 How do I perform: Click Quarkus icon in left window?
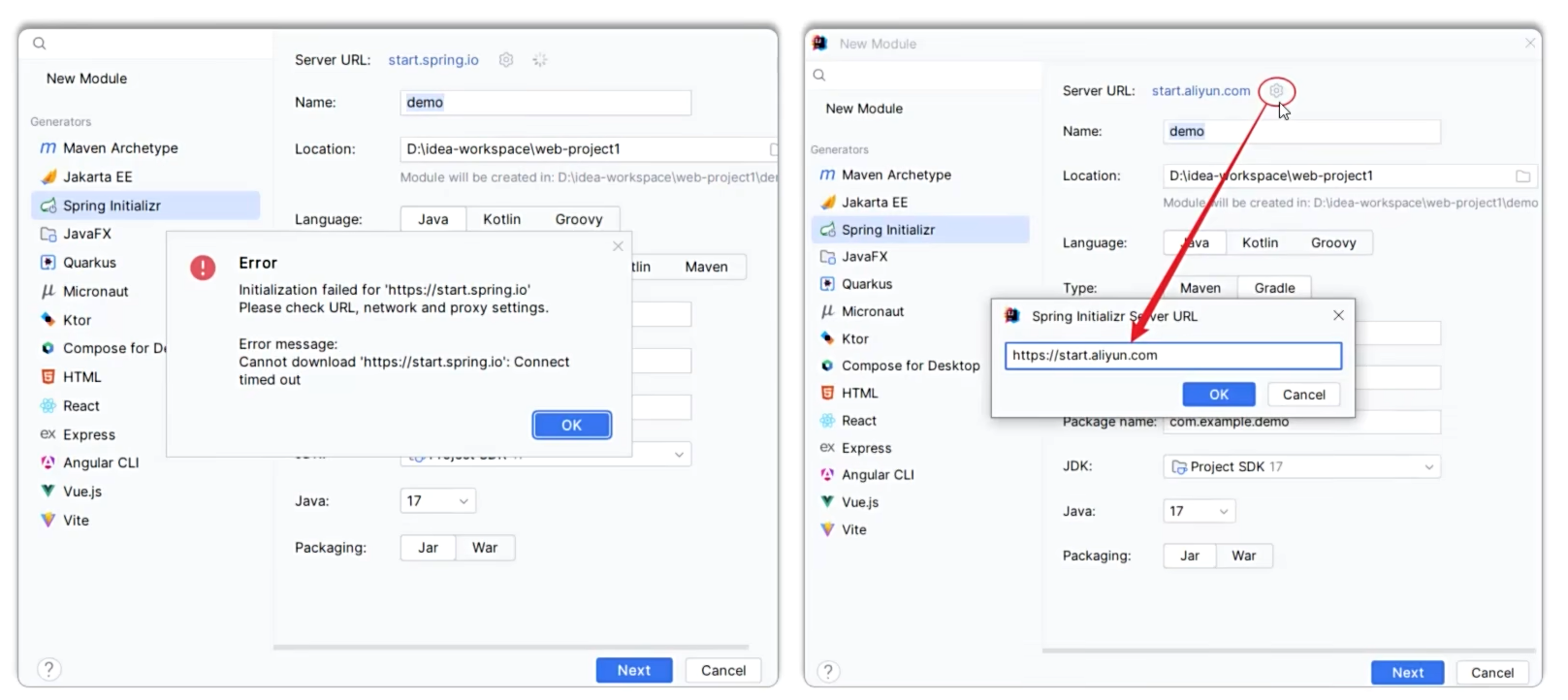[48, 263]
